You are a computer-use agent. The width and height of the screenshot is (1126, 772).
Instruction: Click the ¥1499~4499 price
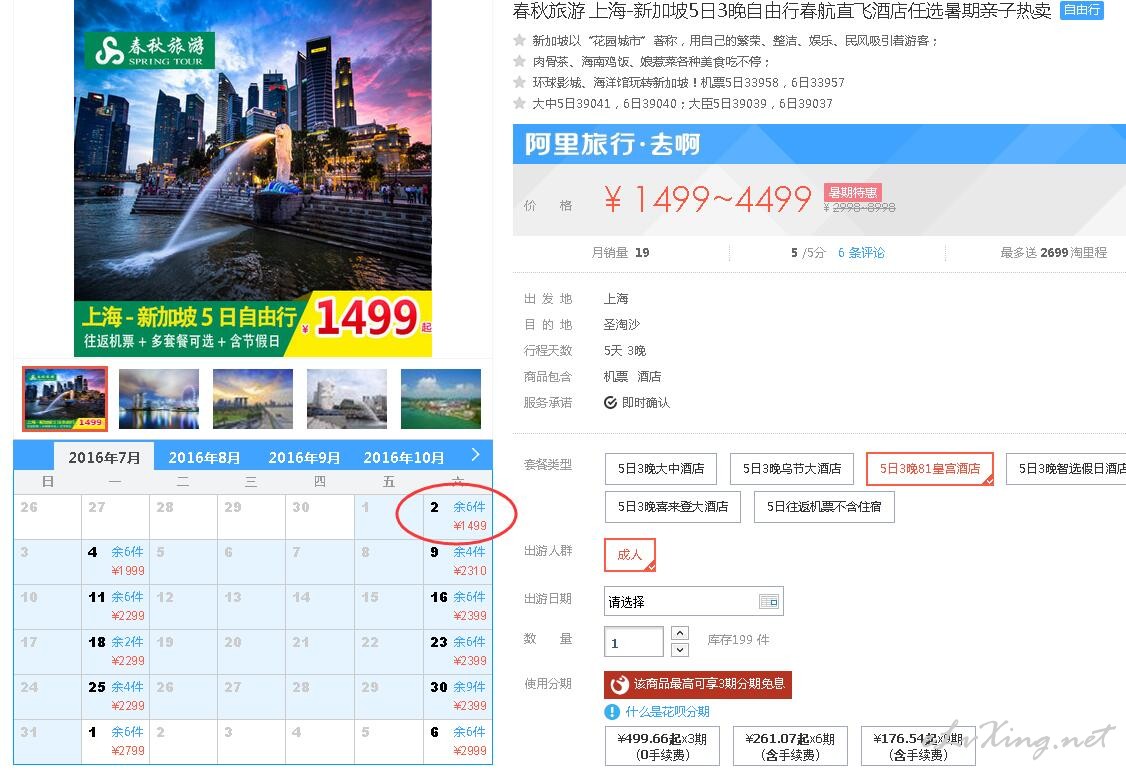click(x=708, y=199)
